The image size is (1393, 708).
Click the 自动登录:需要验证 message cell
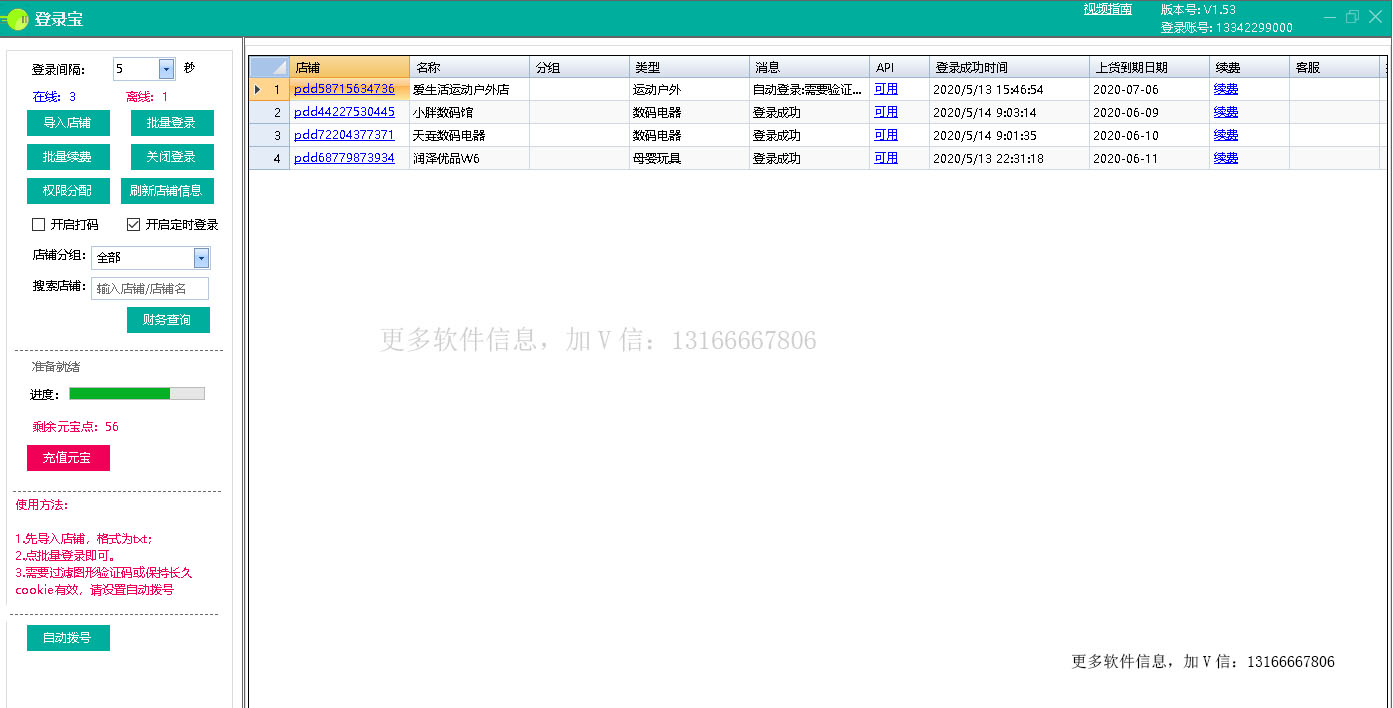point(809,89)
